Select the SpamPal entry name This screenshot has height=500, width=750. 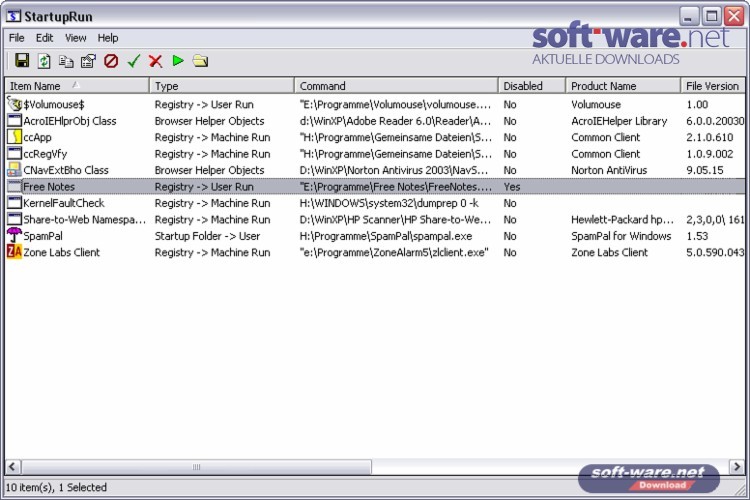[43, 236]
